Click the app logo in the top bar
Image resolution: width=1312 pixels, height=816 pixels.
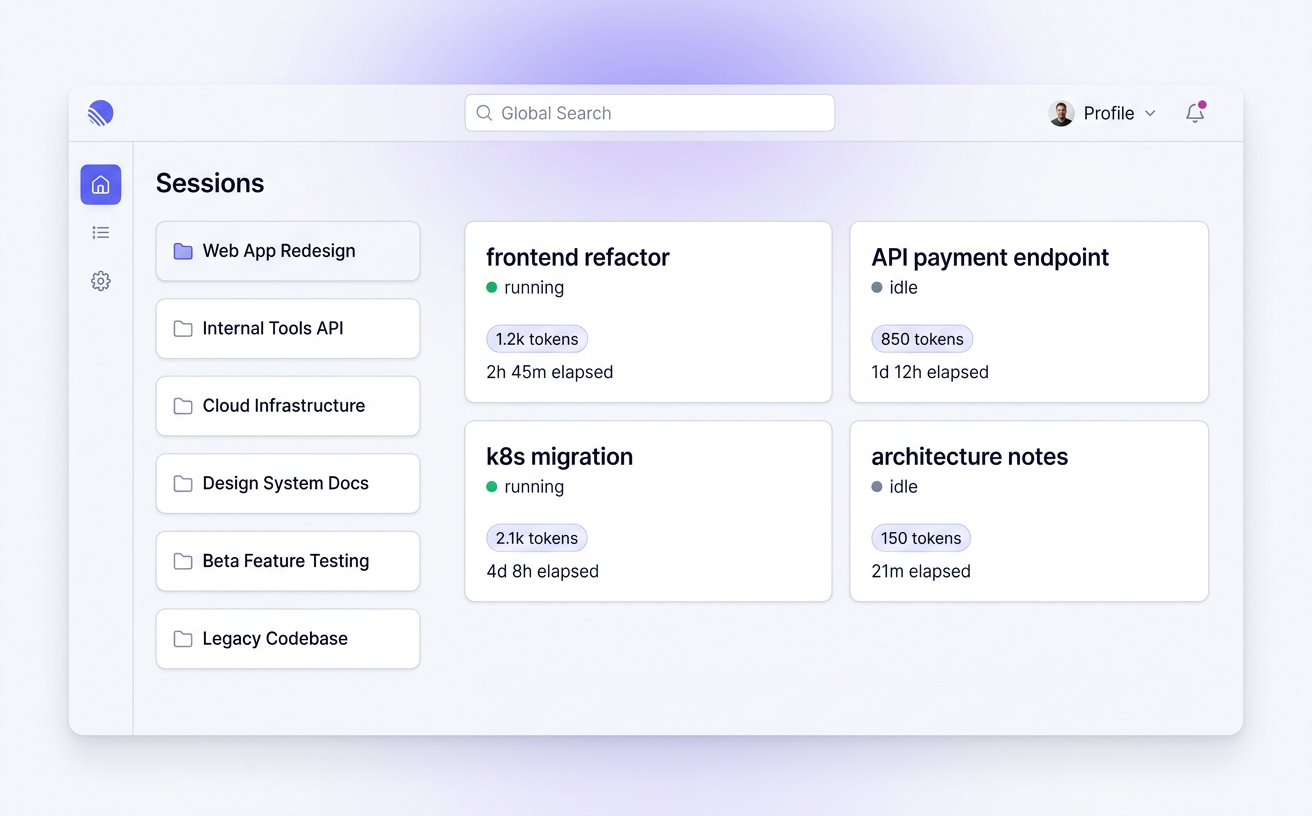(100, 113)
